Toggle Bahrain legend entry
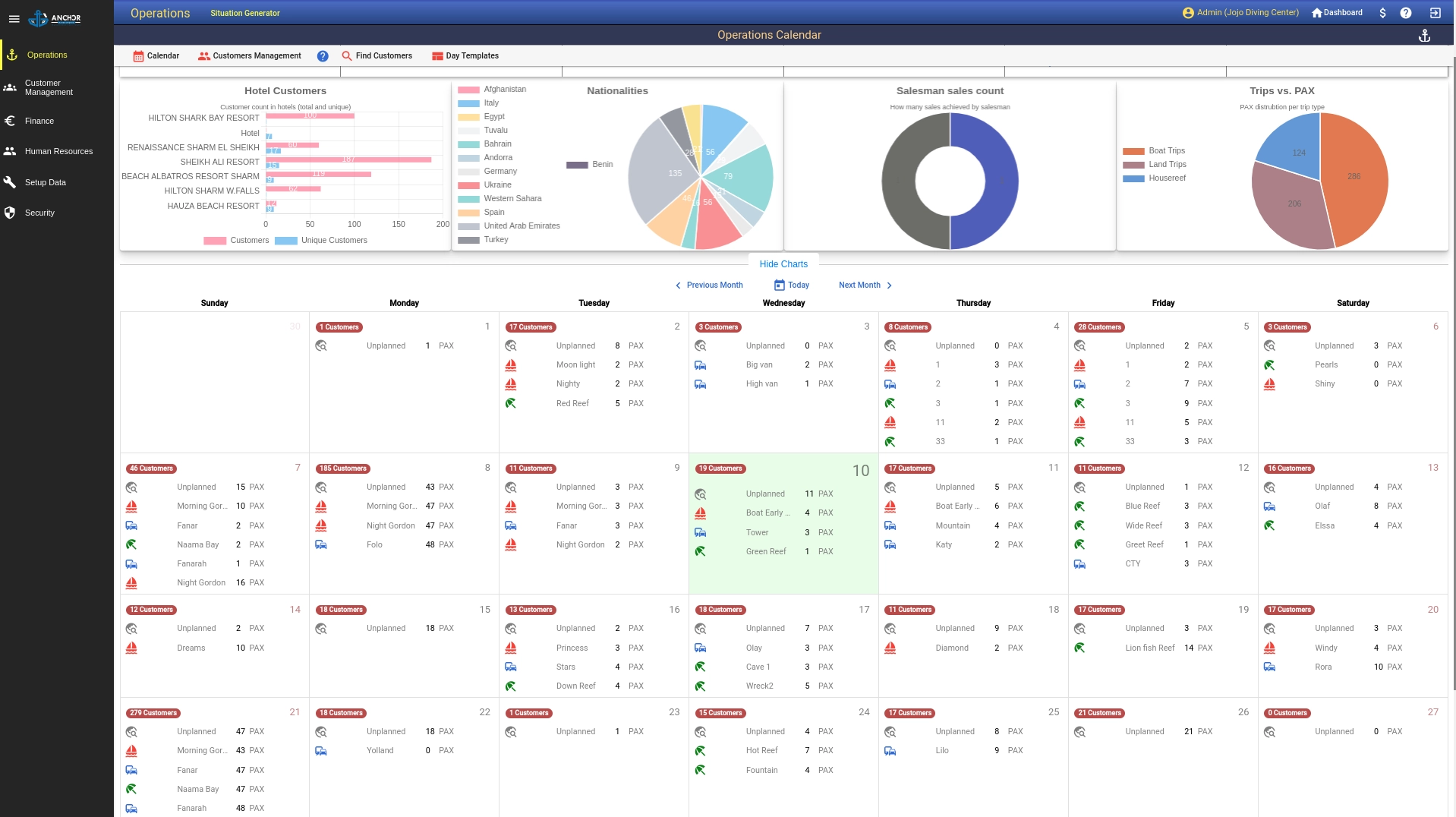This screenshot has height=817, width=1456. (484, 144)
